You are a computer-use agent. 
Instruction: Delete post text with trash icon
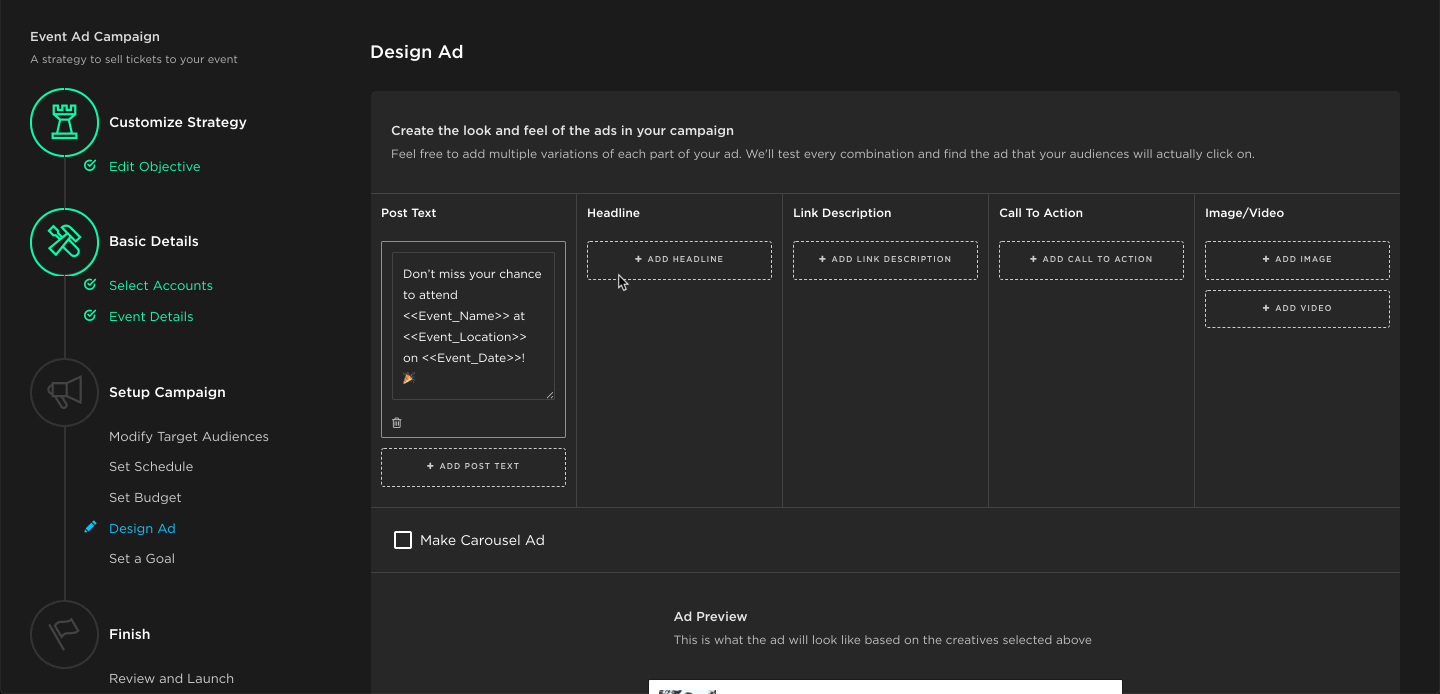397,423
